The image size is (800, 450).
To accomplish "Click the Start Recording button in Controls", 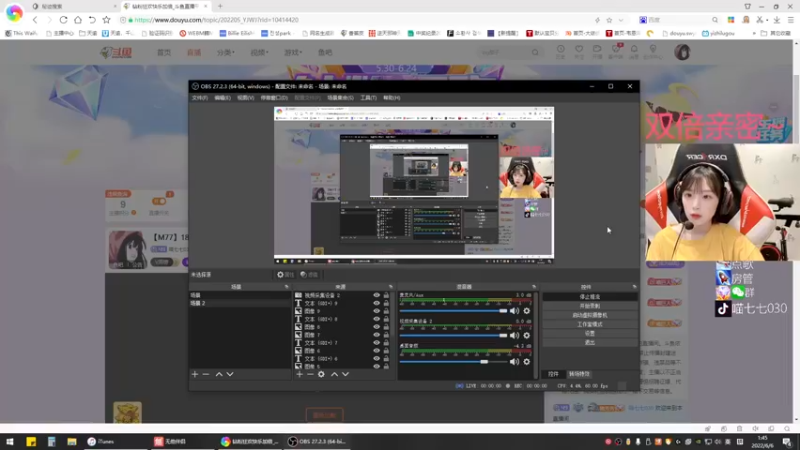I will [590, 306].
